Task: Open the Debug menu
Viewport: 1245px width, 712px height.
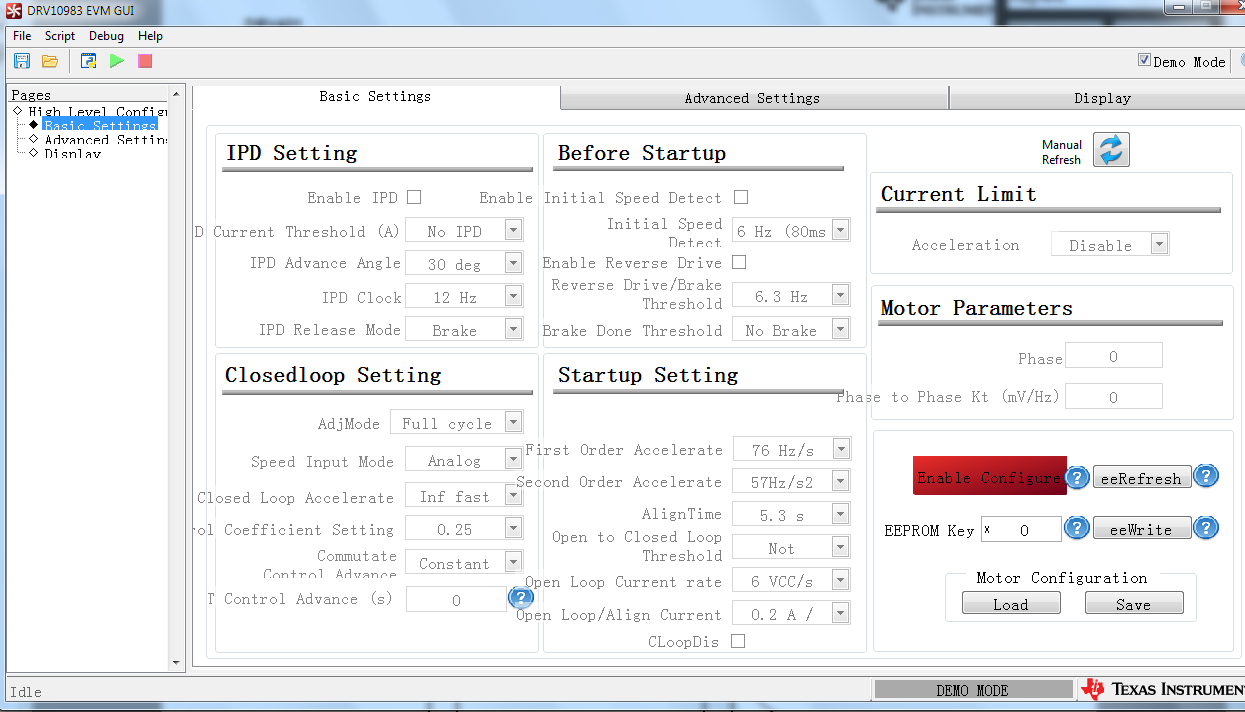Action: point(107,36)
